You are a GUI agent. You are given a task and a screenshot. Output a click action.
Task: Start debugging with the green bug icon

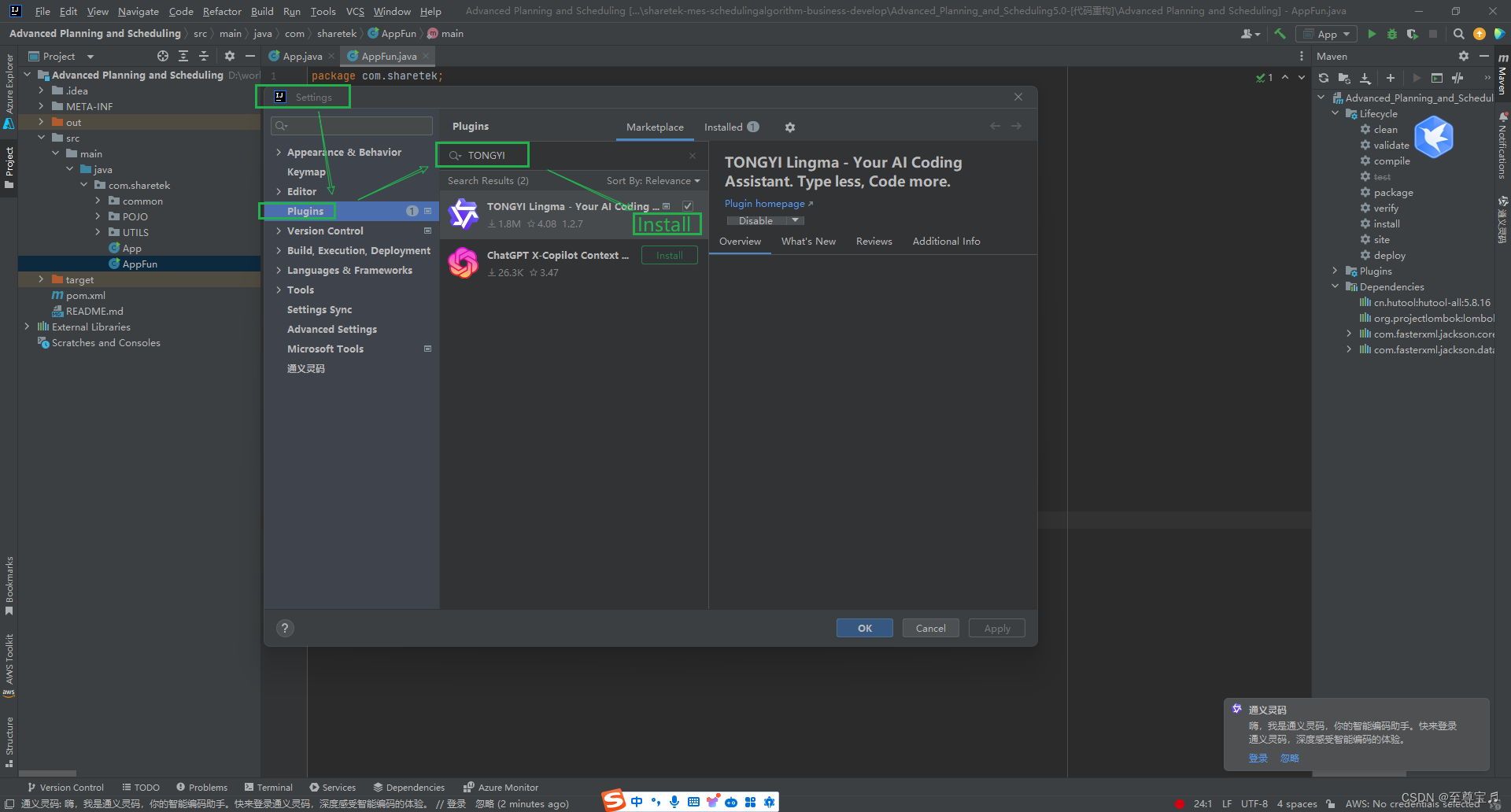coord(1391,34)
